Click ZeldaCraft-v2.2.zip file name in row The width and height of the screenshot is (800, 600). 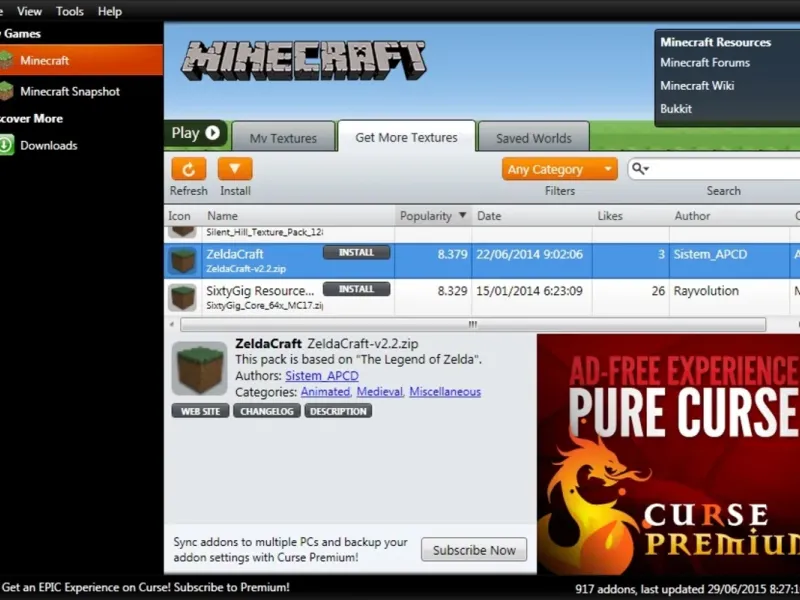246,269
